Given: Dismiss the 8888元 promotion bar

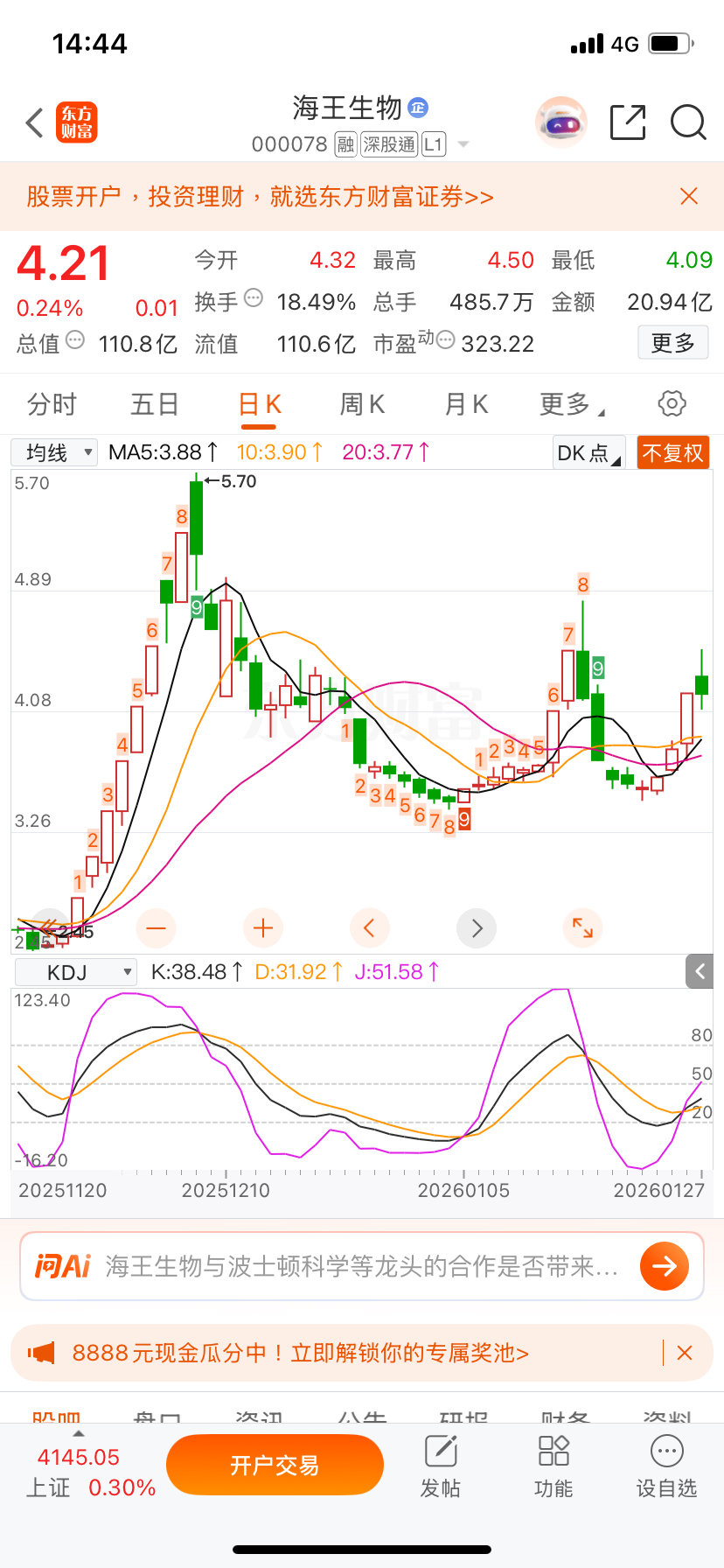Looking at the screenshot, I should pos(685,1353).
